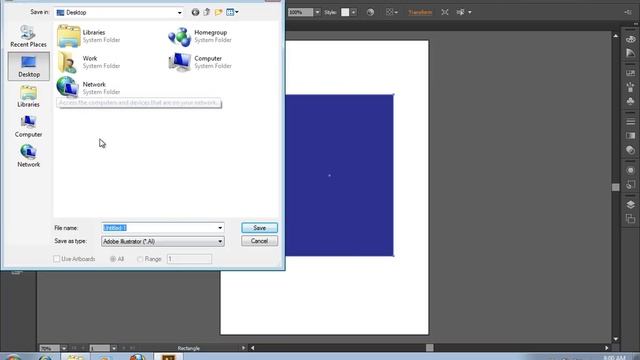Viewport: 640px width, 360px height.
Task: Open the Color panel icon
Action: [x=631, y=39]
